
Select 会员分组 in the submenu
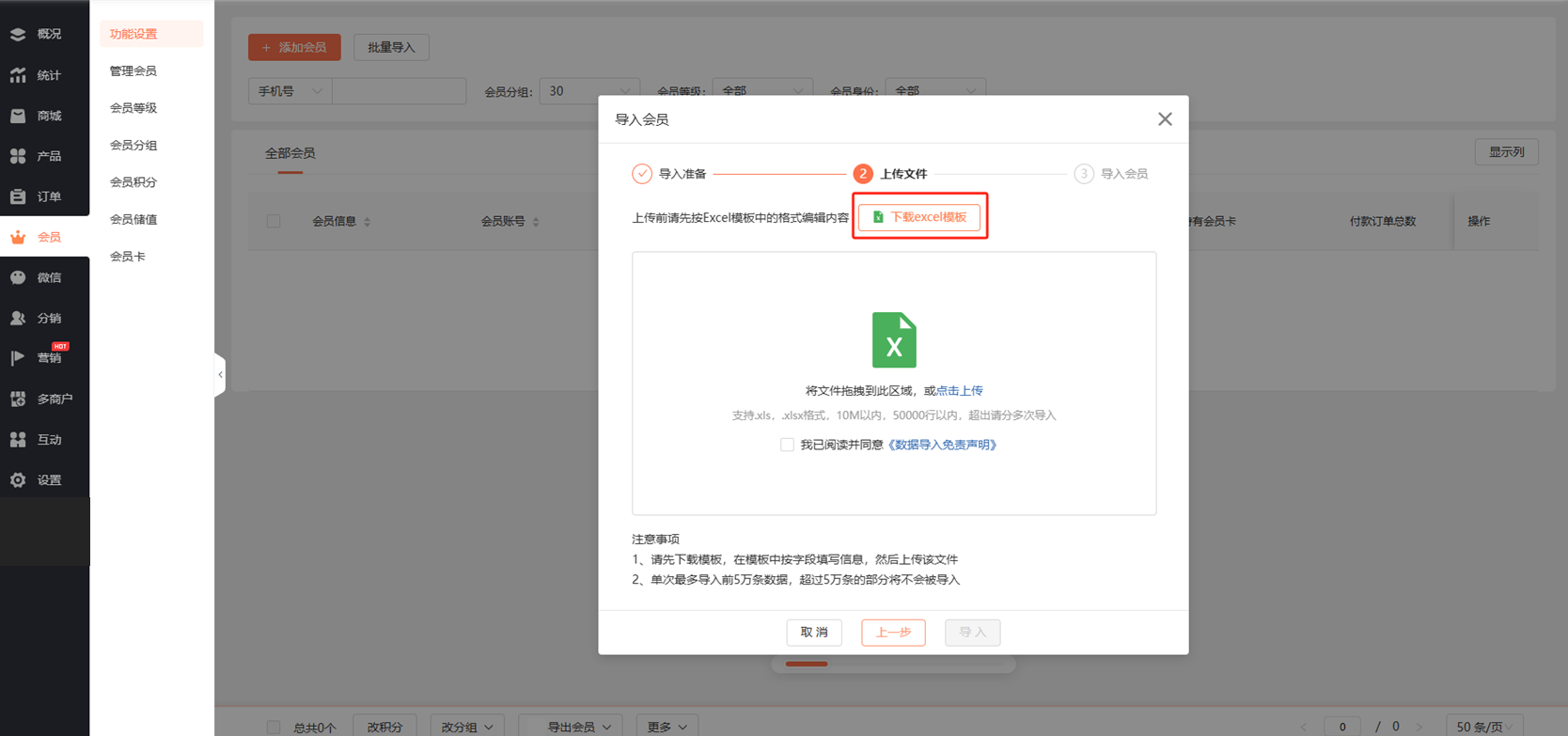tap(133, 145)
